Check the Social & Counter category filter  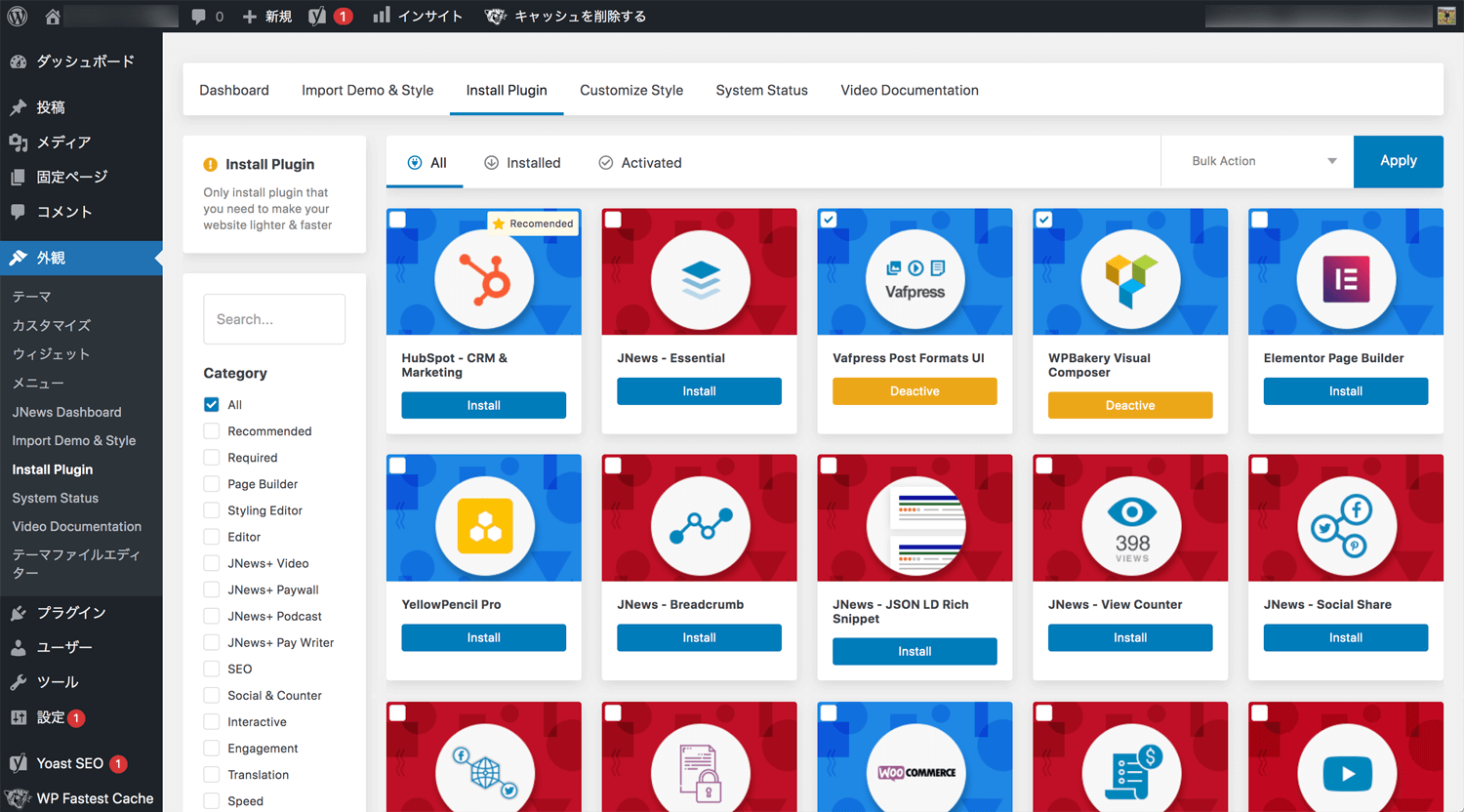[x=211, y=695]
